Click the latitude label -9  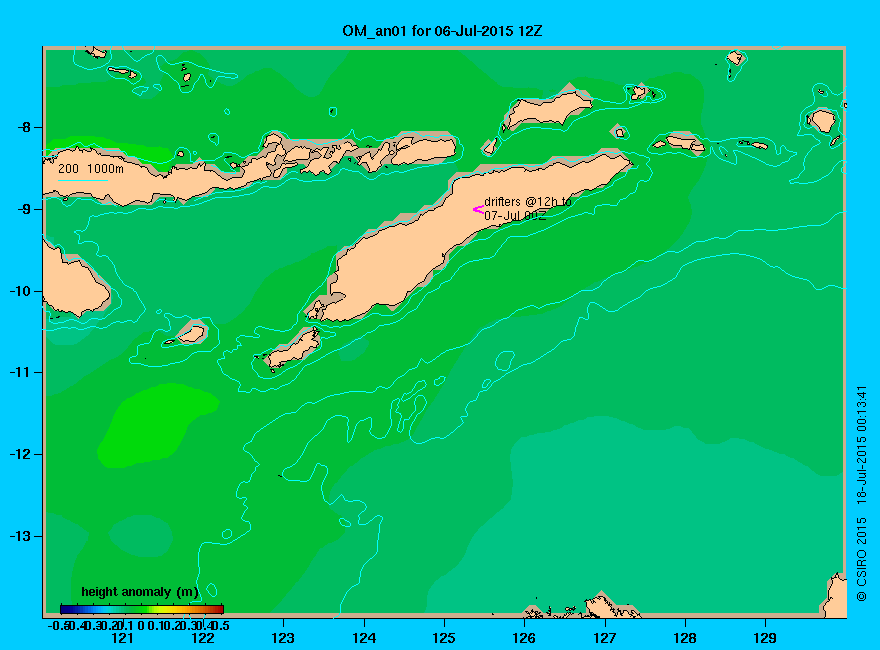coord(24,209)
